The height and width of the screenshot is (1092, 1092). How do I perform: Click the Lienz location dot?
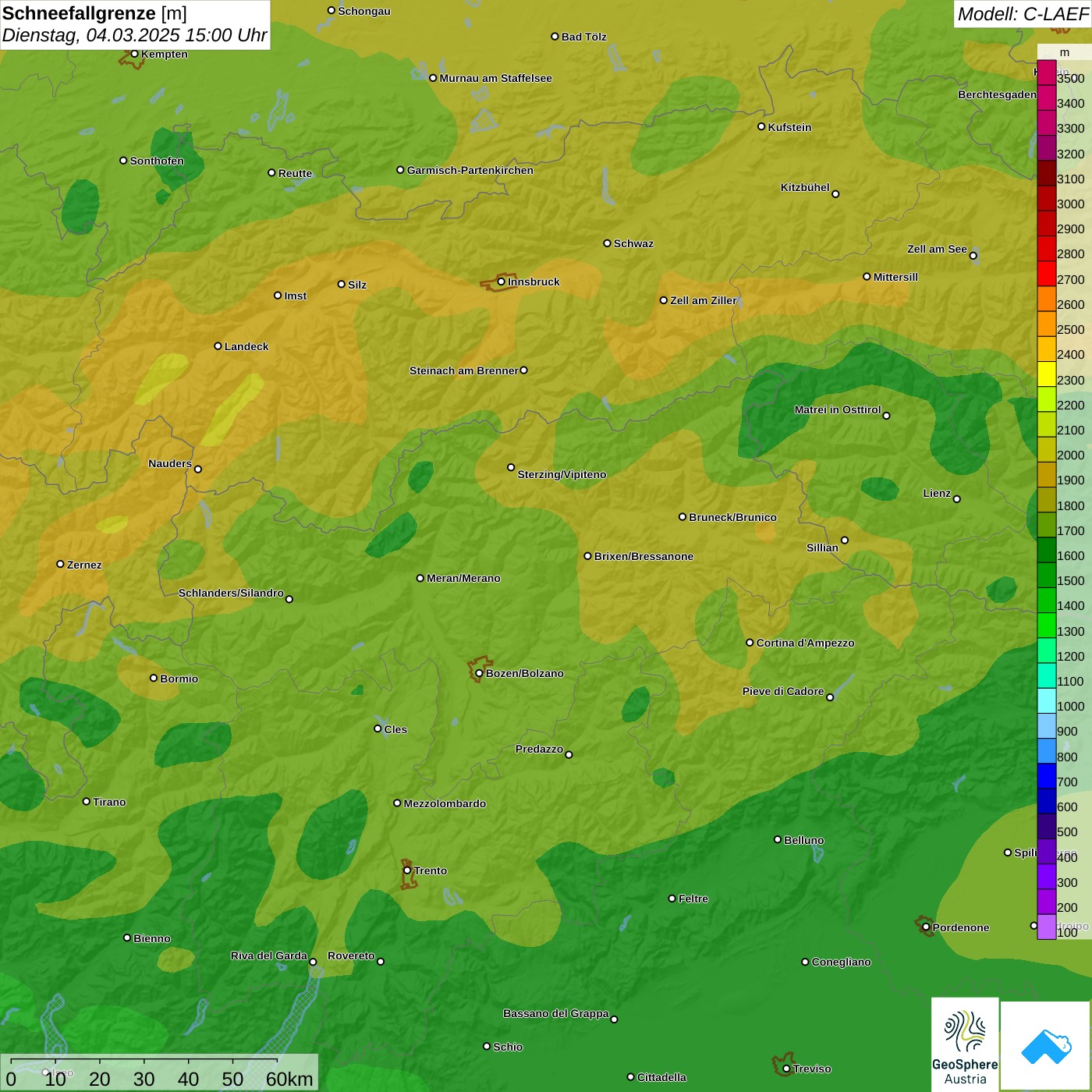(957, 499)
